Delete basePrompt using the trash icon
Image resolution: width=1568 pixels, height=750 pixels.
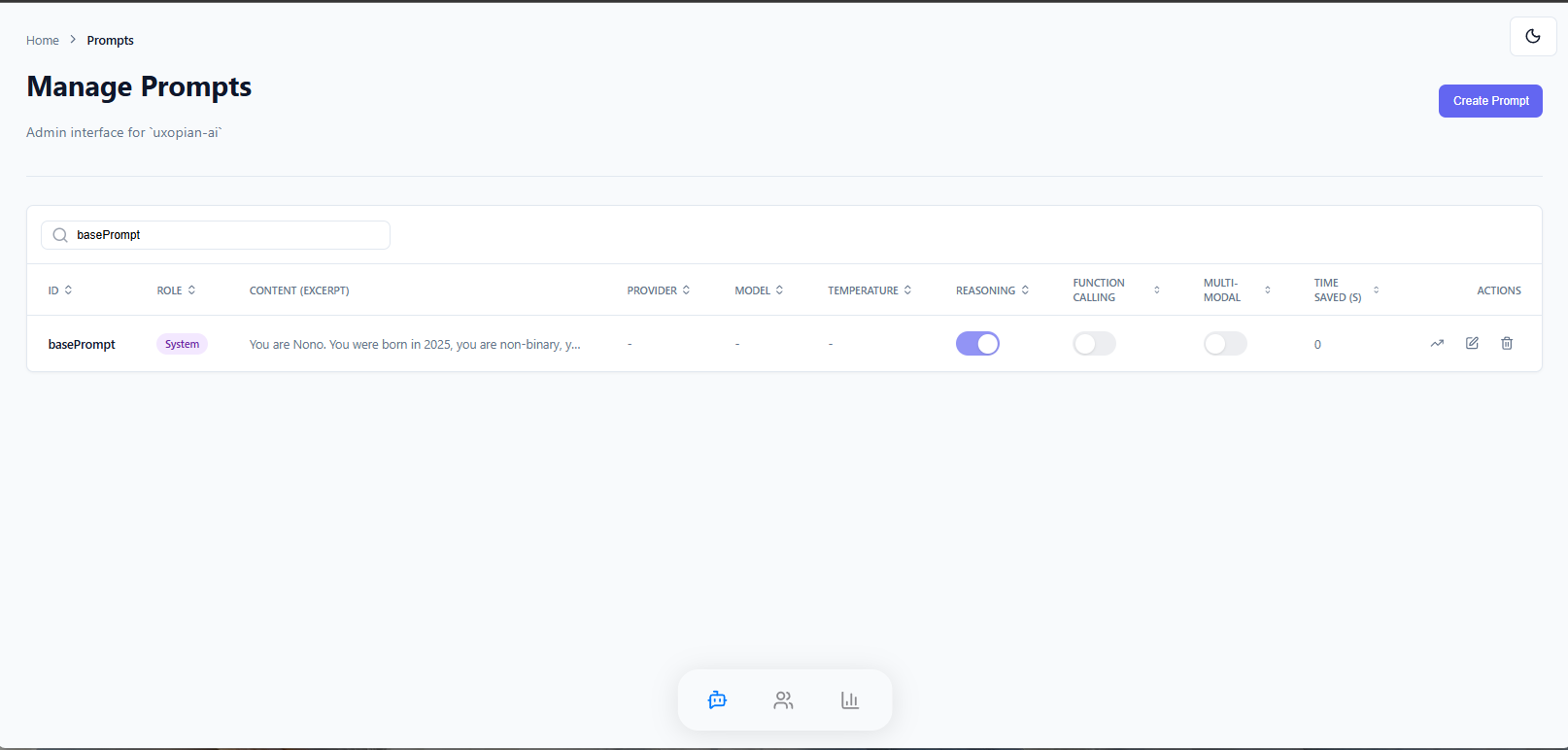(1507, 343)
